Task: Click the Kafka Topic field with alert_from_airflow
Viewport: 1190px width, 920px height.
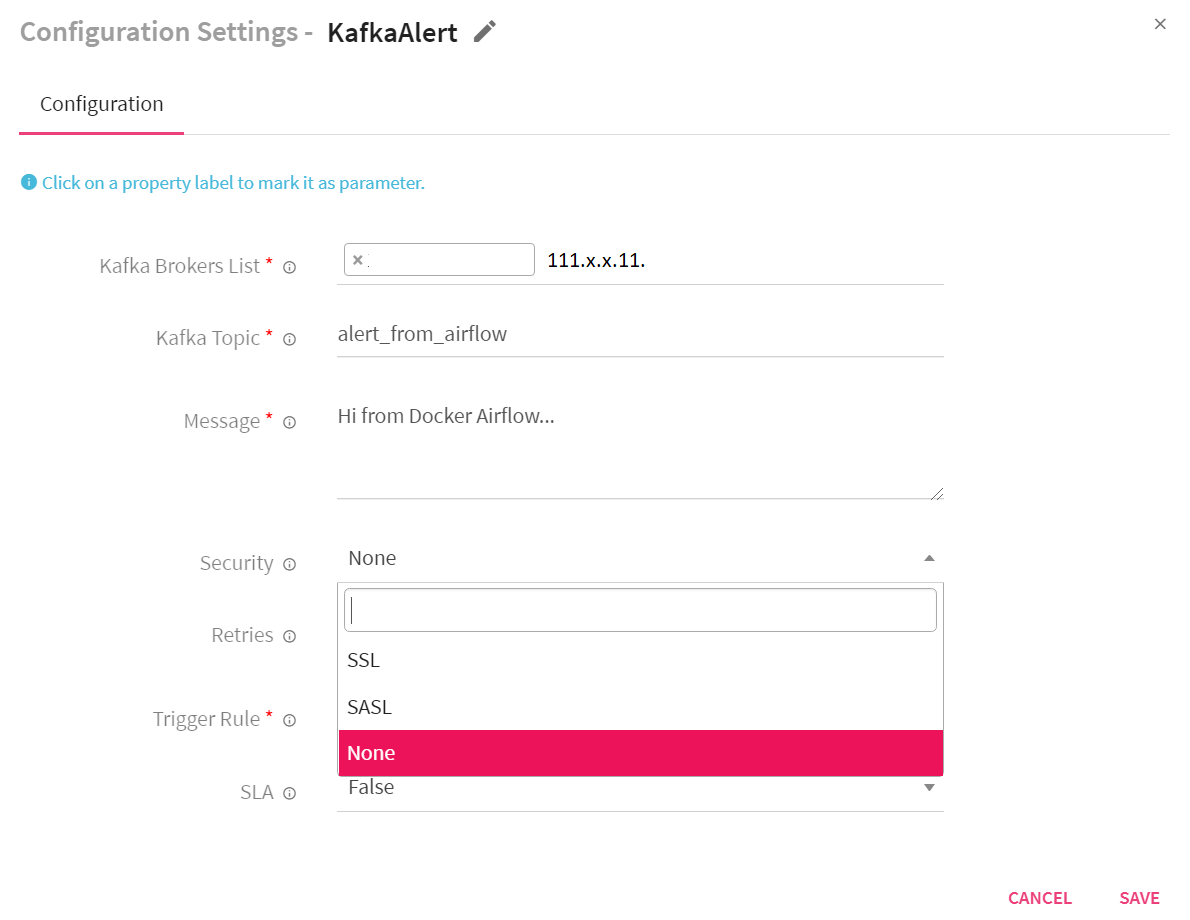Action: (x=640, y=334)
